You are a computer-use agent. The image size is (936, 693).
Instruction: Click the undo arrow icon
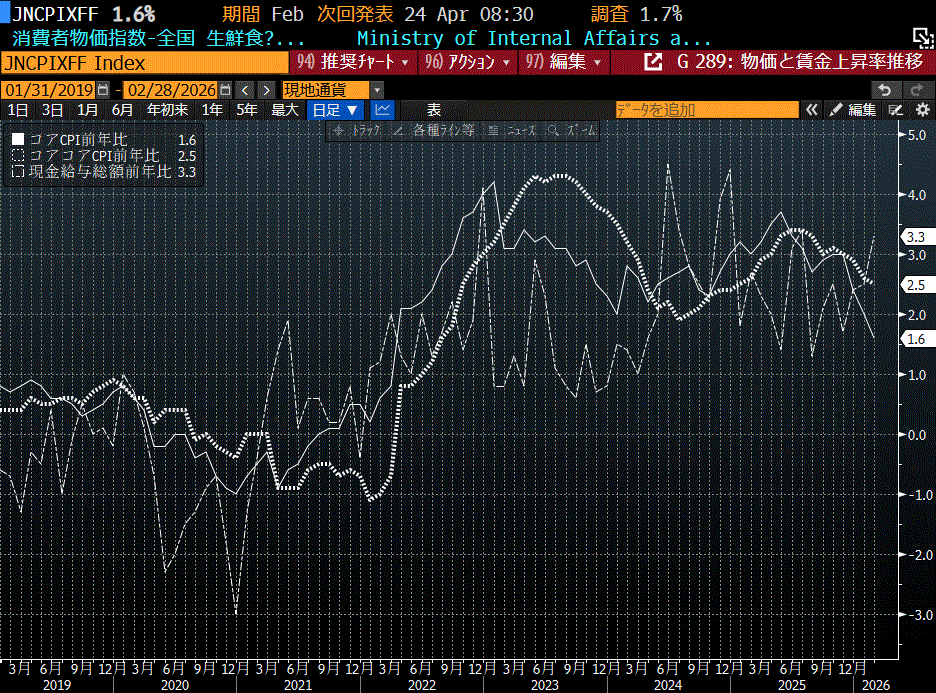885,89
